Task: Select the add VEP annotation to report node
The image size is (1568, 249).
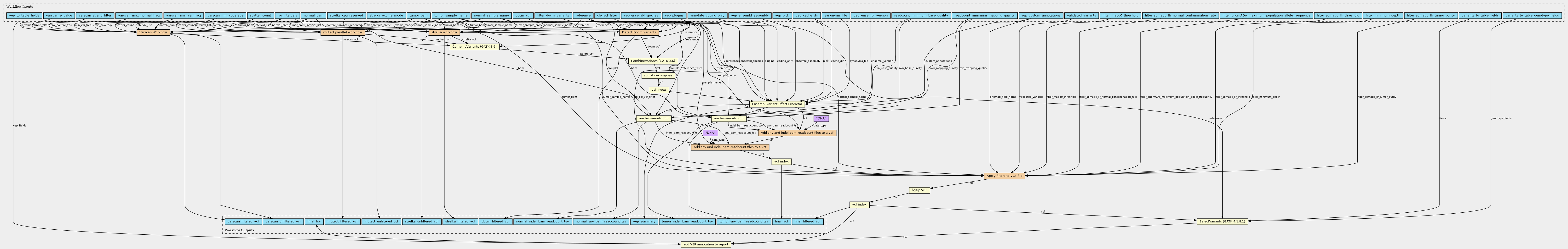Action: [706, 244]
